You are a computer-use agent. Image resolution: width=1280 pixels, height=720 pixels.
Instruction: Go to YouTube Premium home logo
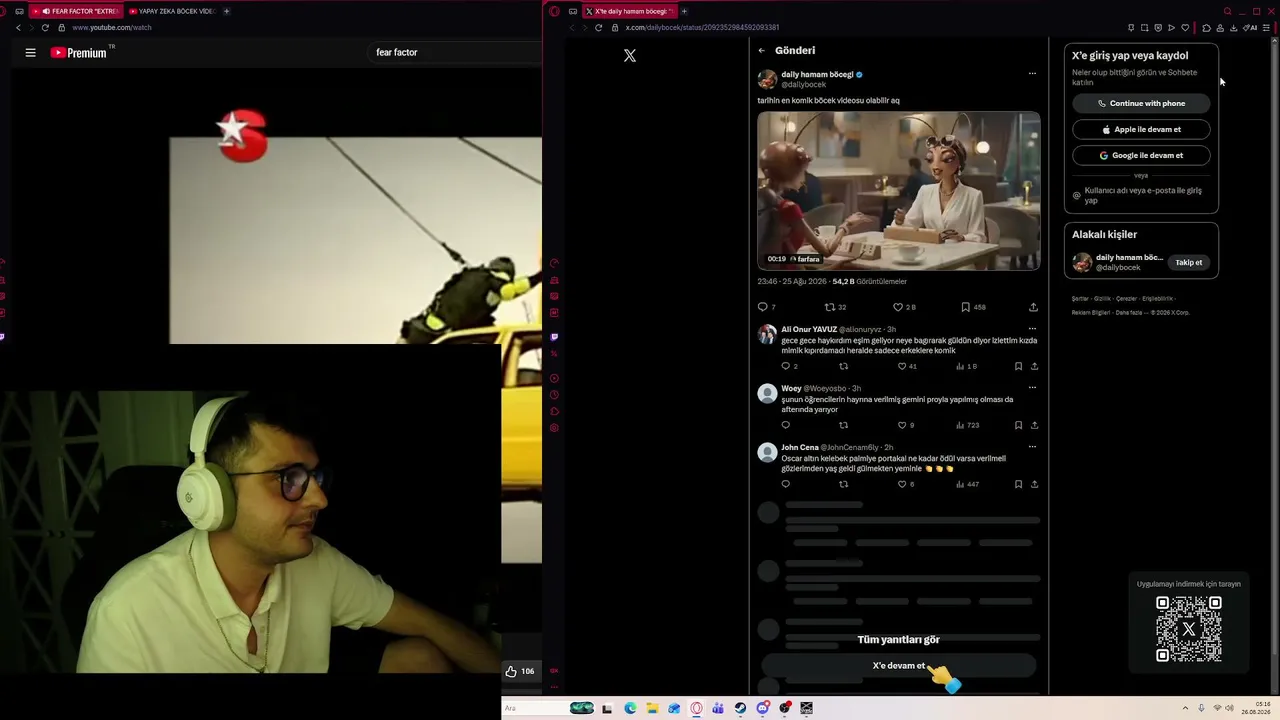coord(78,53)
